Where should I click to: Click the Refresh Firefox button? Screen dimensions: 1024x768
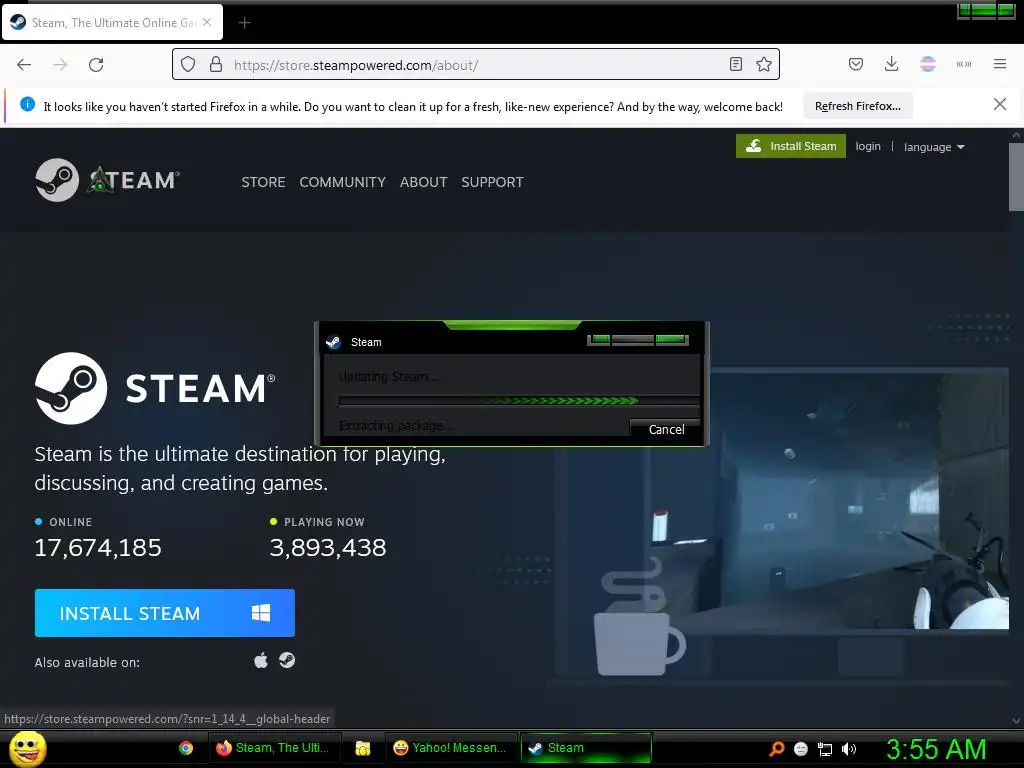(x=857, y=106)
